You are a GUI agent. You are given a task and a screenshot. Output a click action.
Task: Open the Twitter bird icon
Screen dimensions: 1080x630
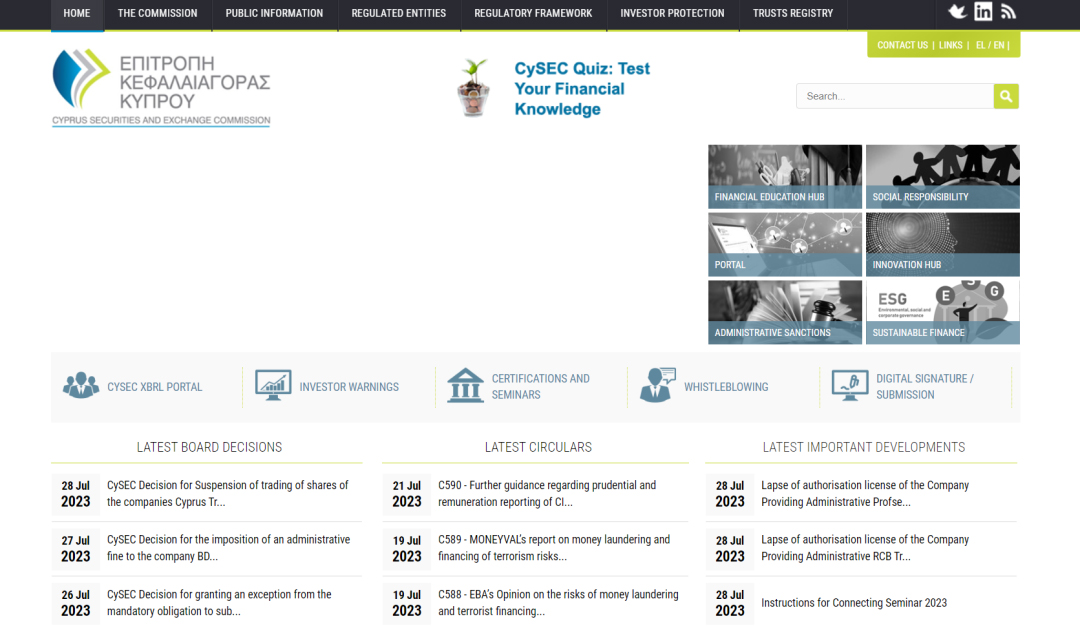(957, 11)
